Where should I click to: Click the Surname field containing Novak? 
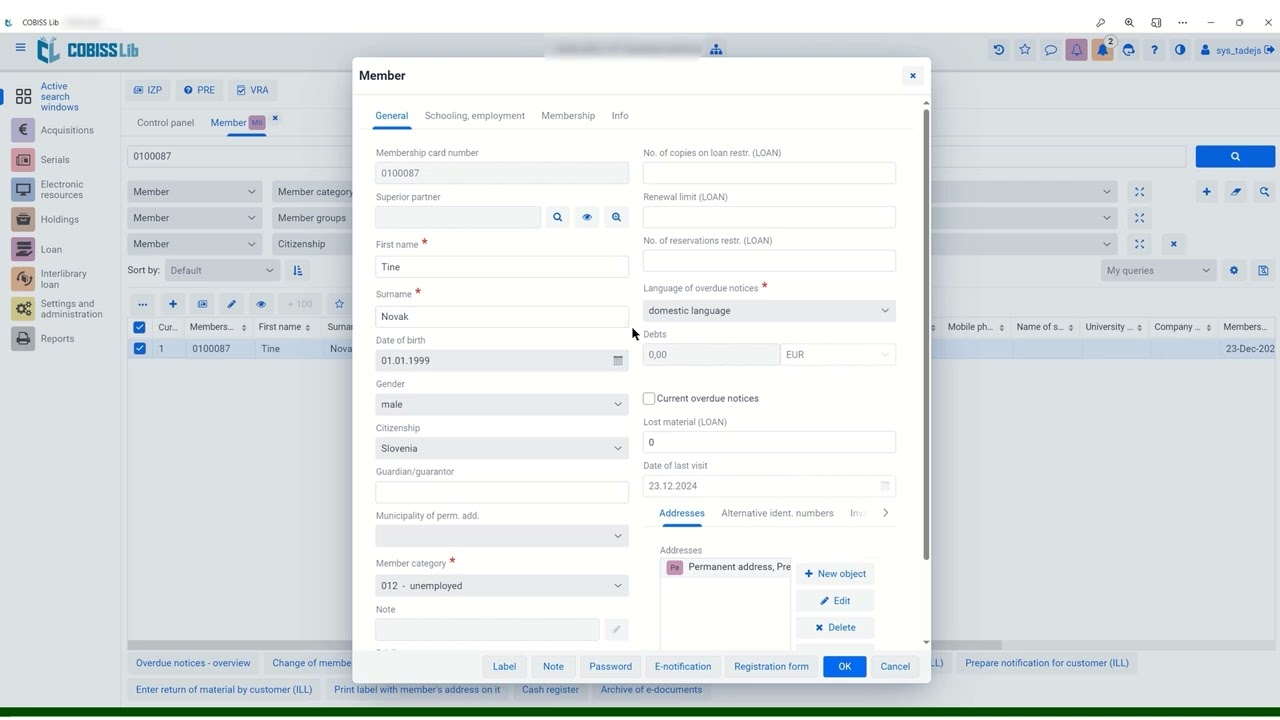tap(502, 316)
